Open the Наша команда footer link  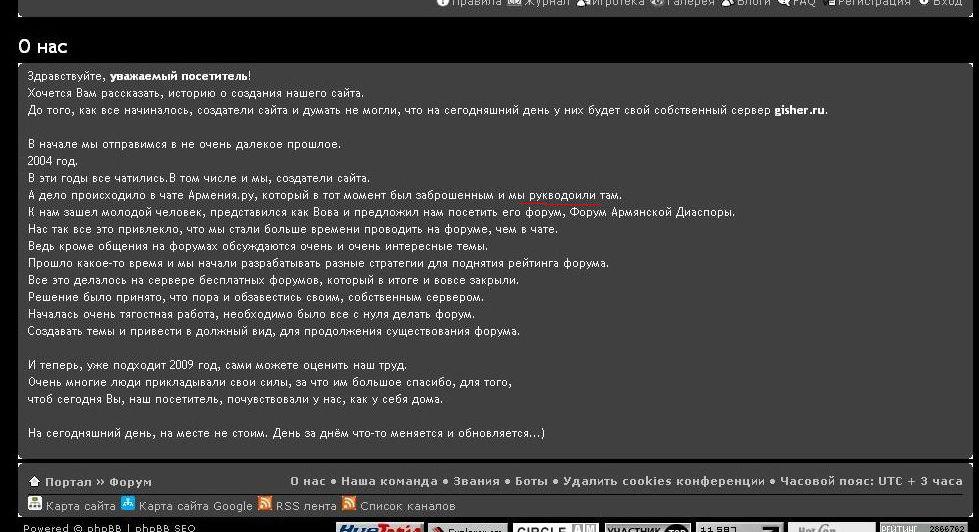coord(396,481)
